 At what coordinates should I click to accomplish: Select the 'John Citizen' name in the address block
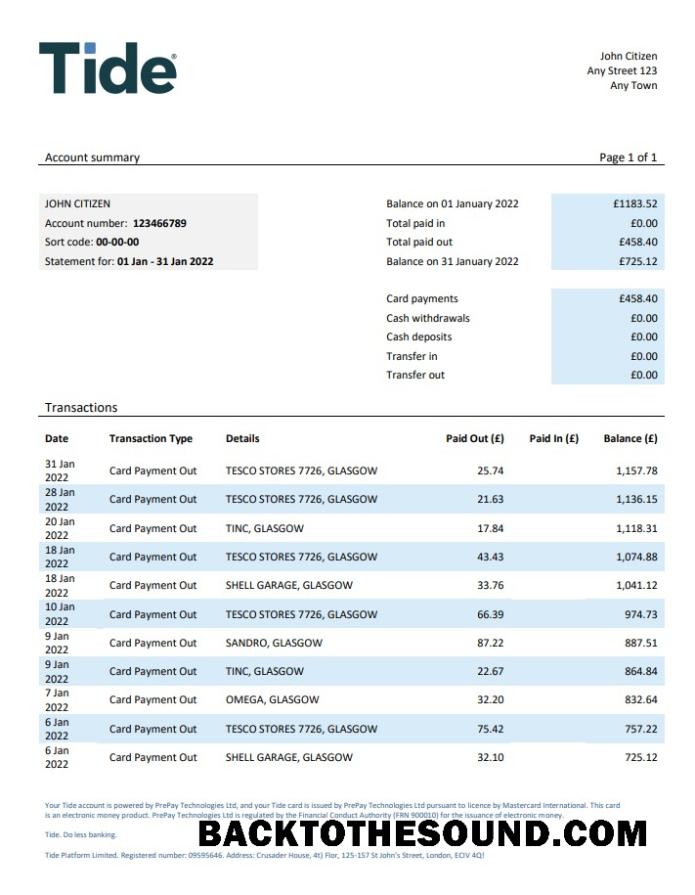(628, 56)
